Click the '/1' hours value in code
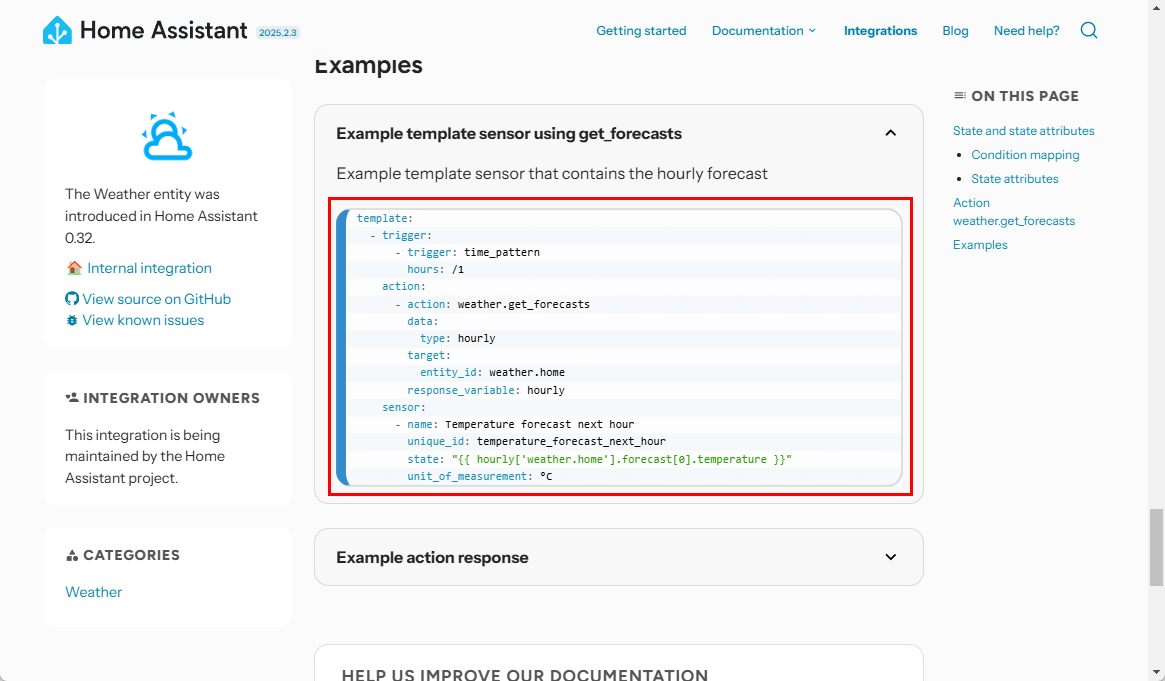1165x681 pixels. [458, 269]
